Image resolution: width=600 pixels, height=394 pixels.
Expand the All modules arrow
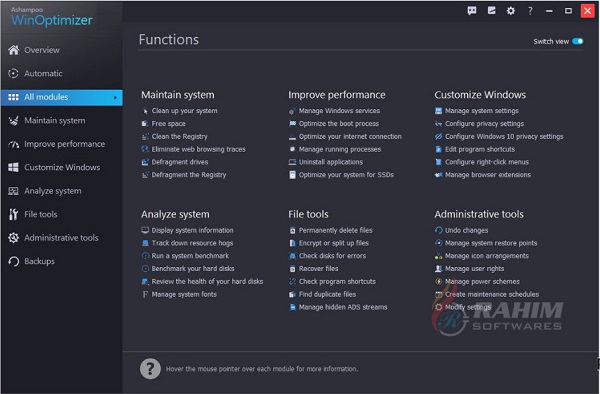coord(115,98)
